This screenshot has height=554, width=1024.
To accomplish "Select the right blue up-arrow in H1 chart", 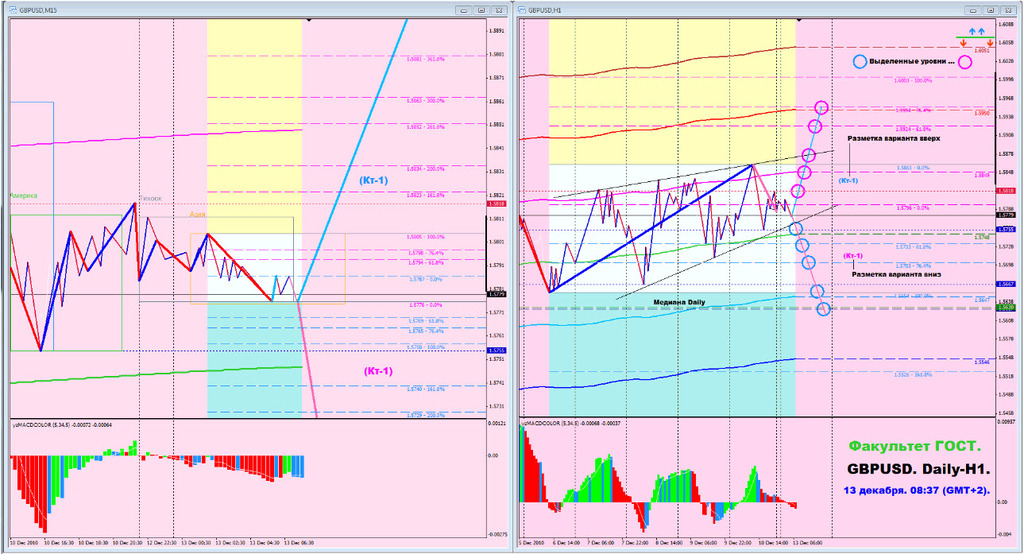I will tap(981, 31).
